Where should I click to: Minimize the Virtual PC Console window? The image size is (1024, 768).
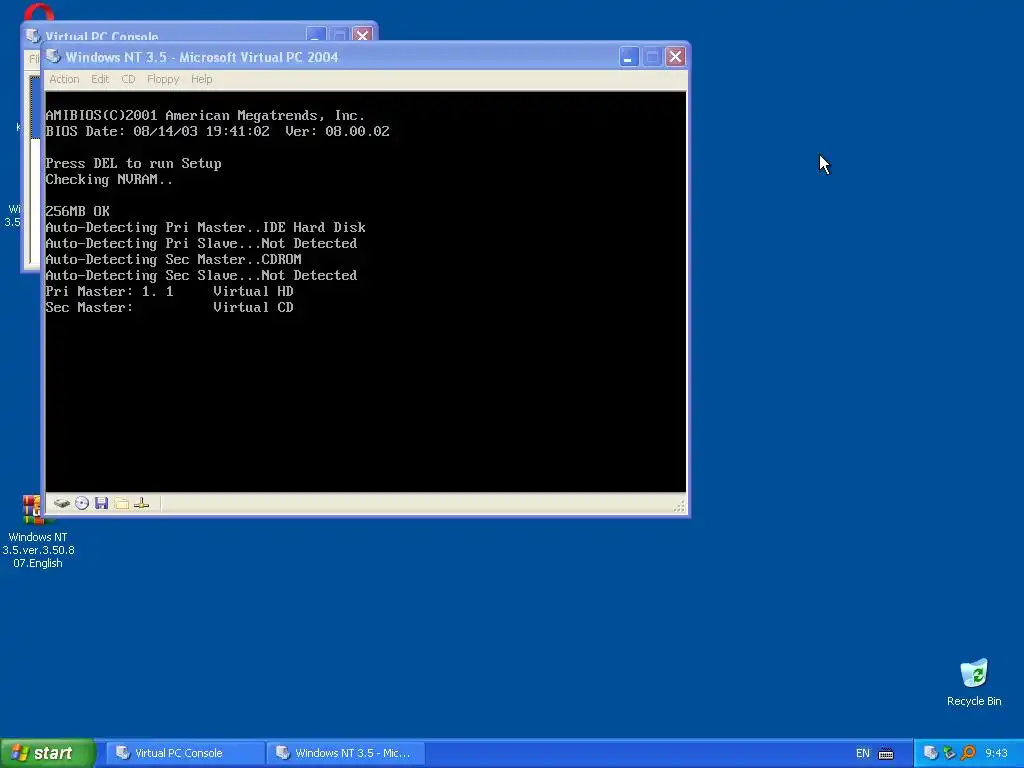coord(315,35)
